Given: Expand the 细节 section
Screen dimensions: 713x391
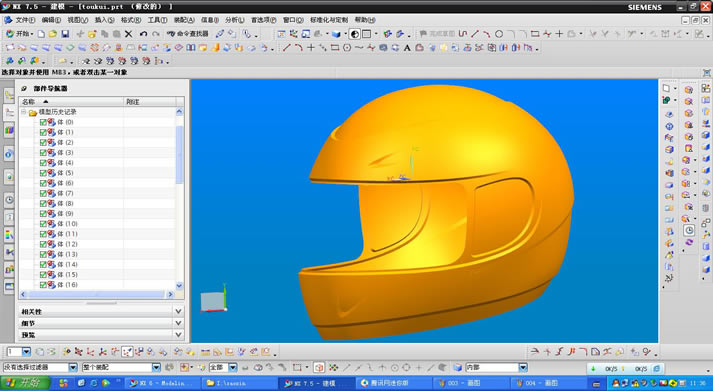Looking at the screenshot, I should coord(179,323).
